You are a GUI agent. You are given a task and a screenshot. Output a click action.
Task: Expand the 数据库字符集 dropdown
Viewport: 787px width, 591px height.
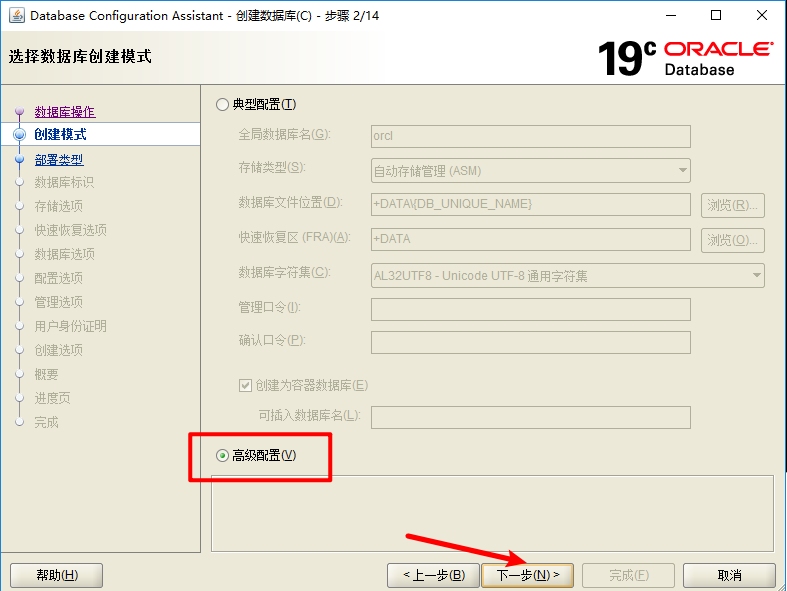point(567,275)
